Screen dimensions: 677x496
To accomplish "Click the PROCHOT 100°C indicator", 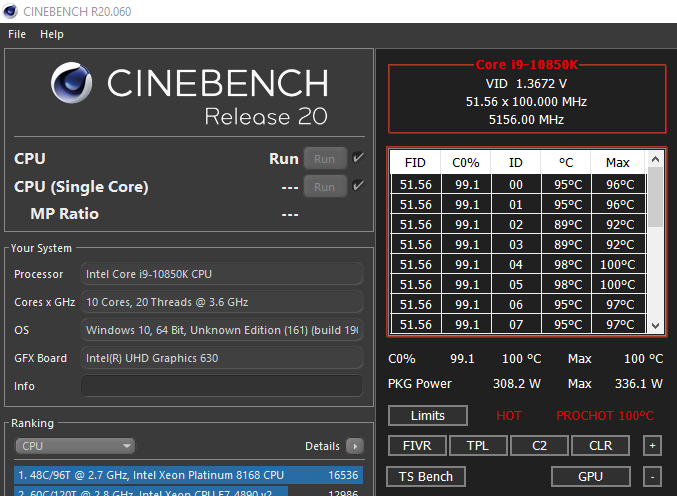I will 604,416.
